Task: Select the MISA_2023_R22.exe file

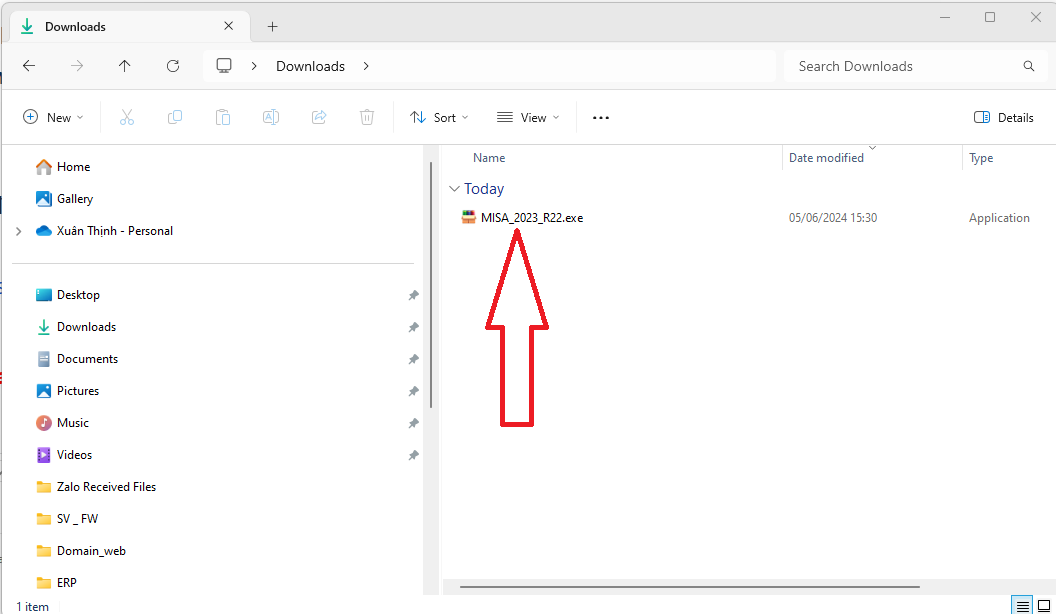Action: pos(531,218)
